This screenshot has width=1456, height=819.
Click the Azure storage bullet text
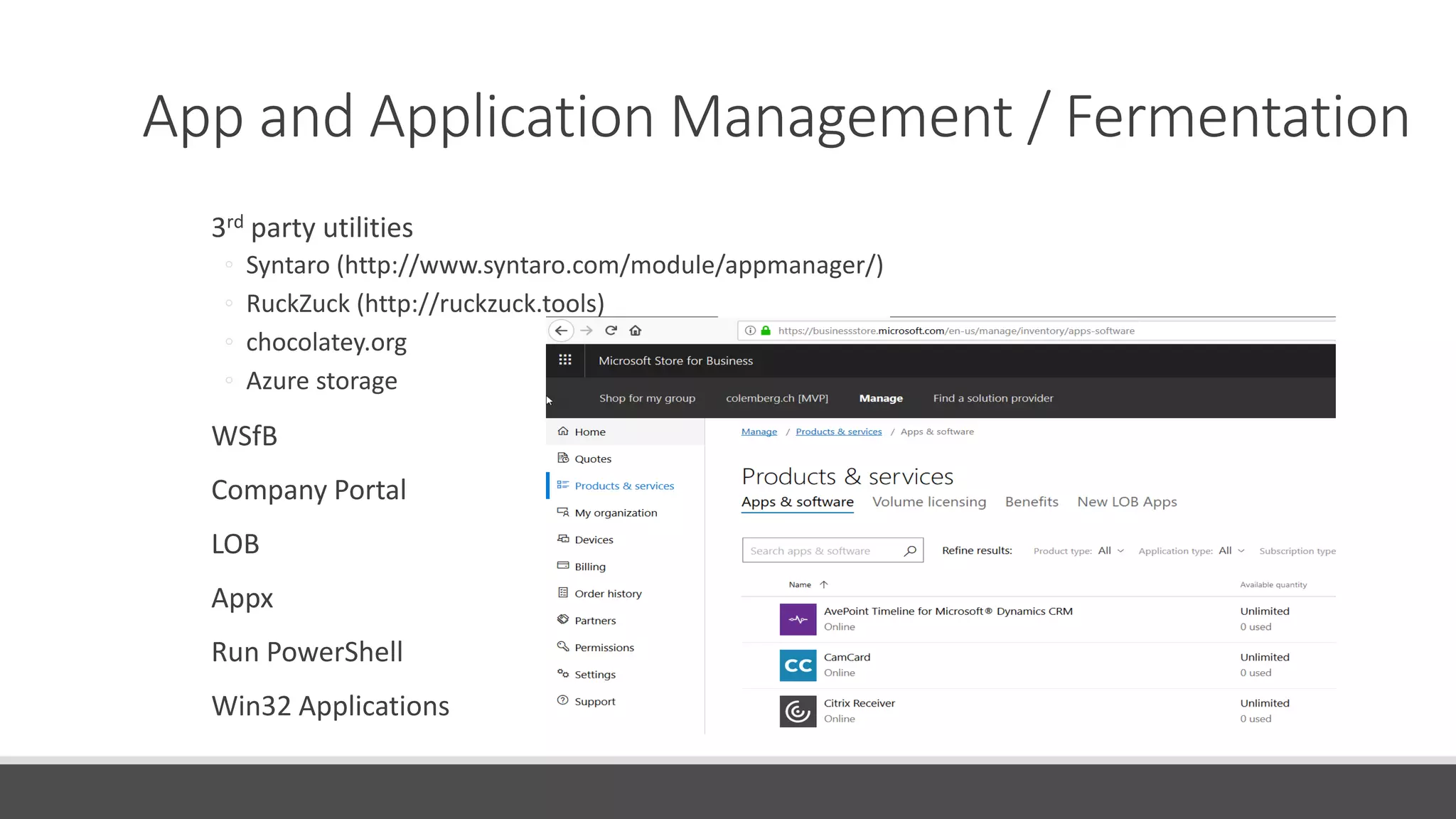click(321, 381)
